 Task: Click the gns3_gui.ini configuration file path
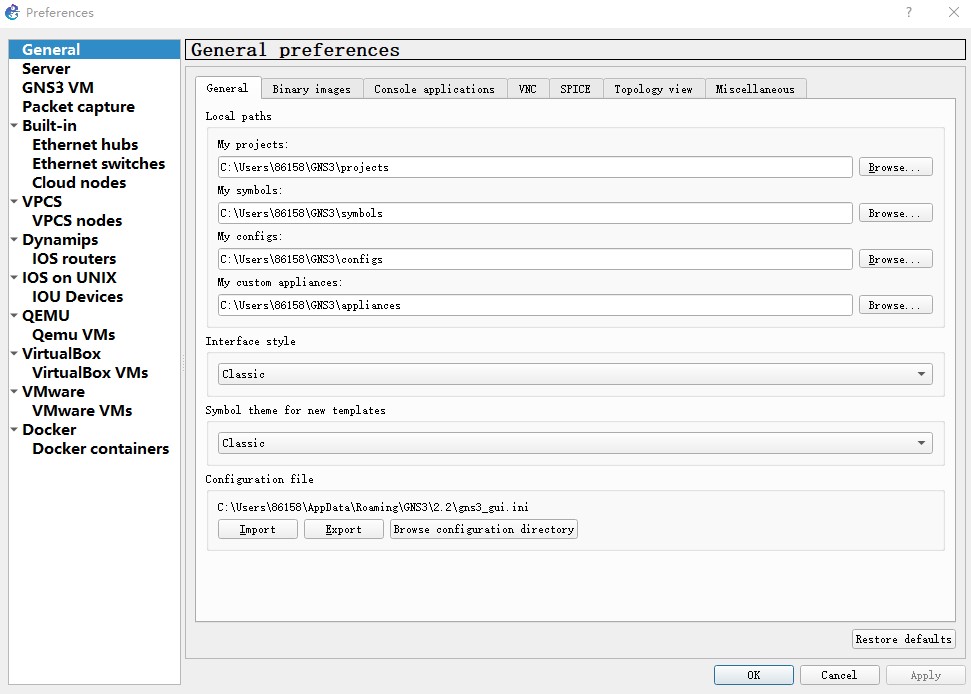(x=373, y=507)
